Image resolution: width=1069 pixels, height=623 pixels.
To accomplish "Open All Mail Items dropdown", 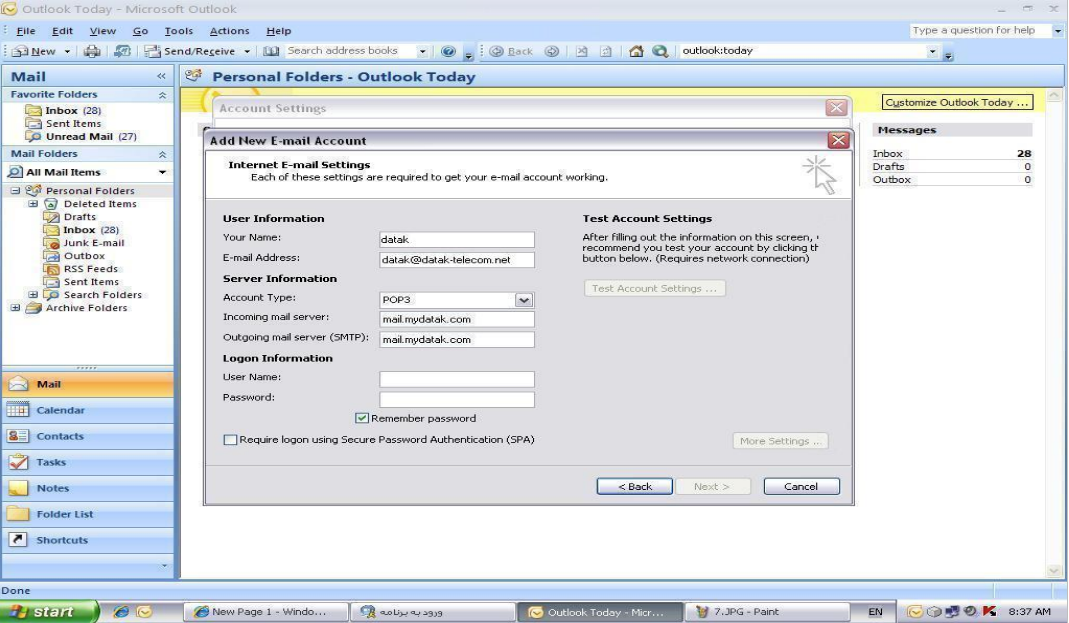I will [x=162, y=172].
